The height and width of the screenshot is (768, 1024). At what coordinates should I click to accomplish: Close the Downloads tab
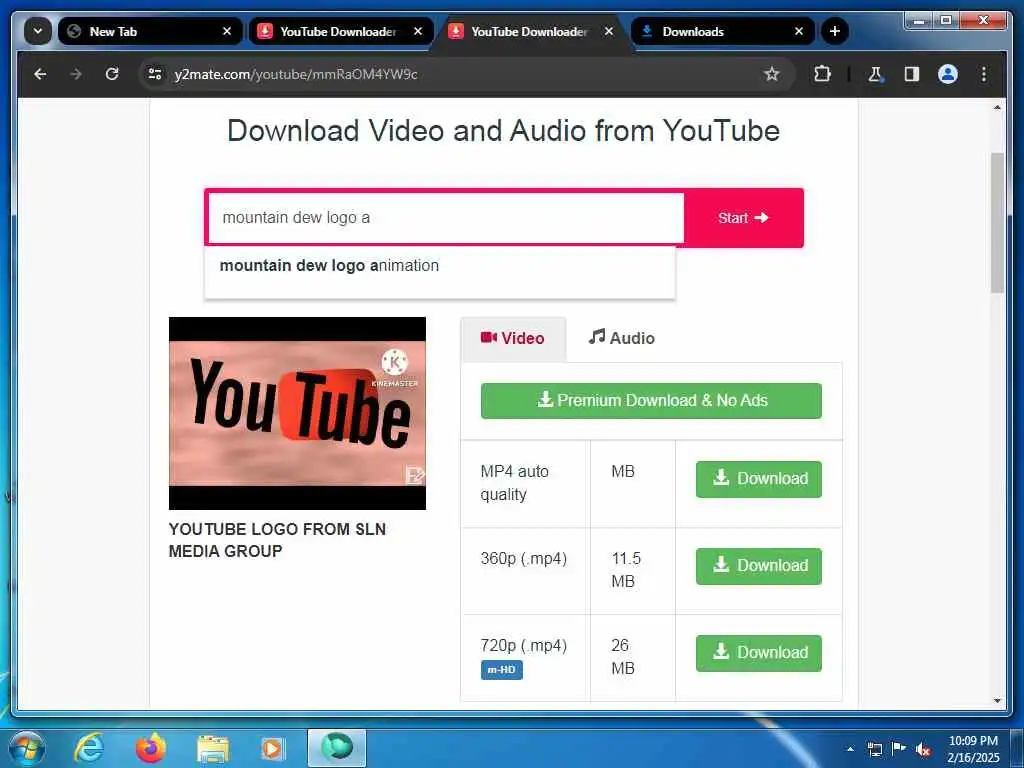coord(799,31)
